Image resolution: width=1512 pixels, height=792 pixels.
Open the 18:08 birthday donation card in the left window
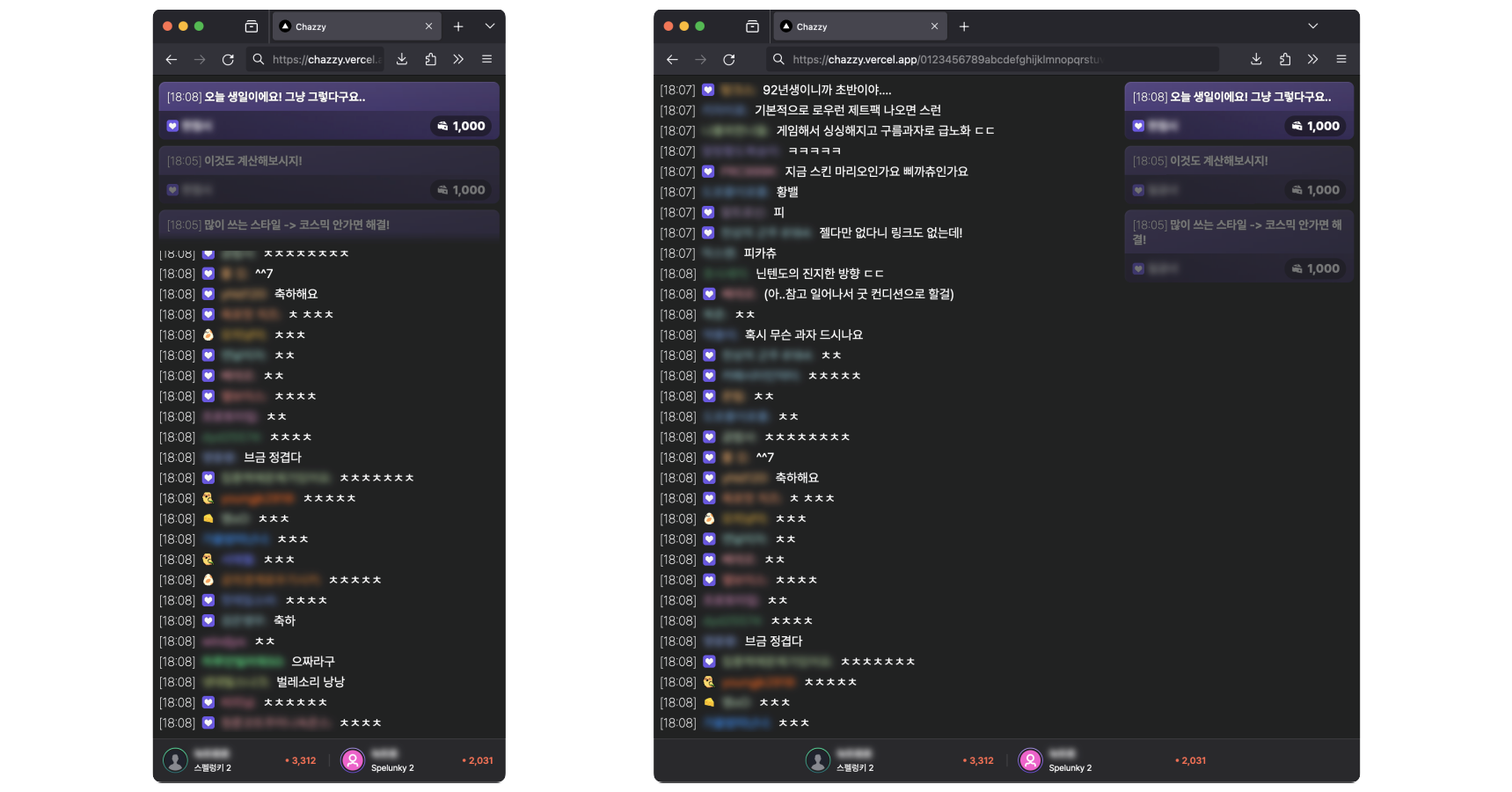pyautogui.click(x=329, y=110)
